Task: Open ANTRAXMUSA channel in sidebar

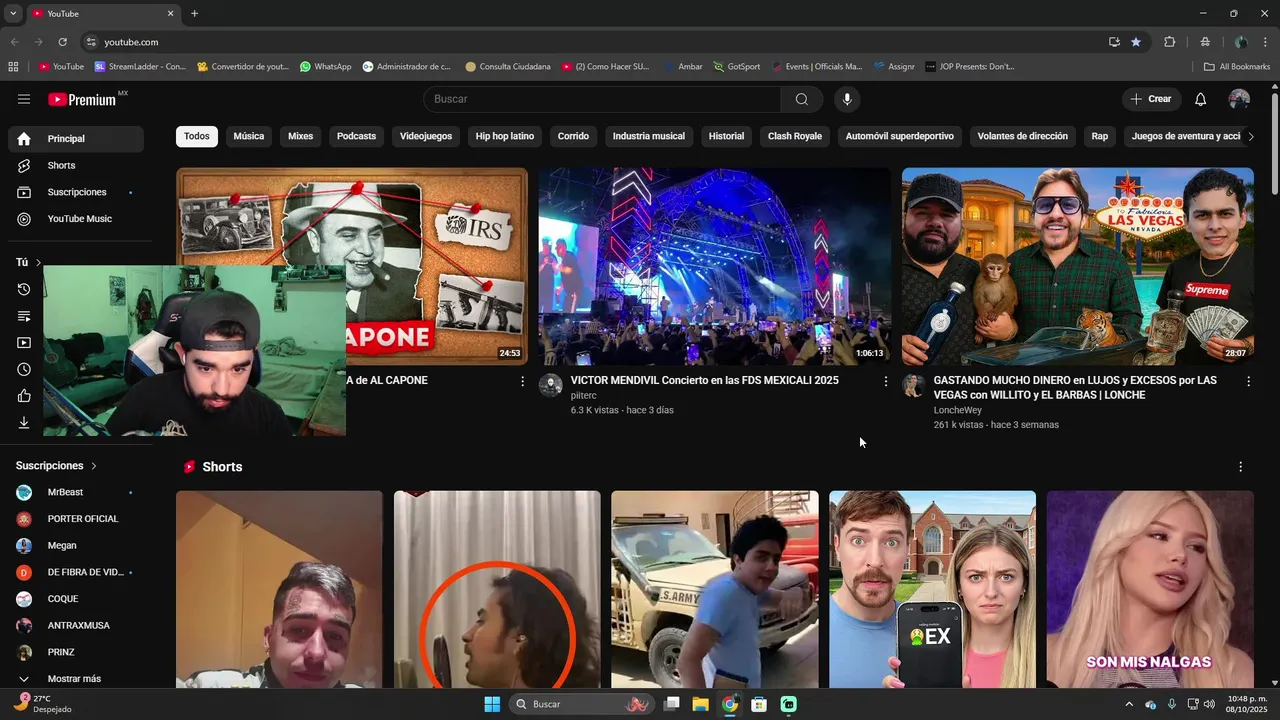Action: (76, 626)
